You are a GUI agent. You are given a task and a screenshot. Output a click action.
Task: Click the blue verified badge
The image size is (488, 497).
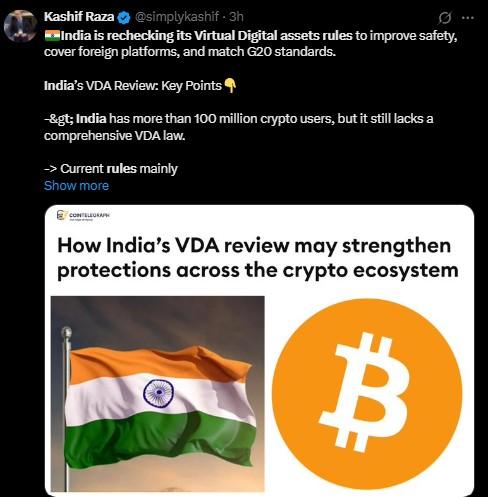point(124,17)
